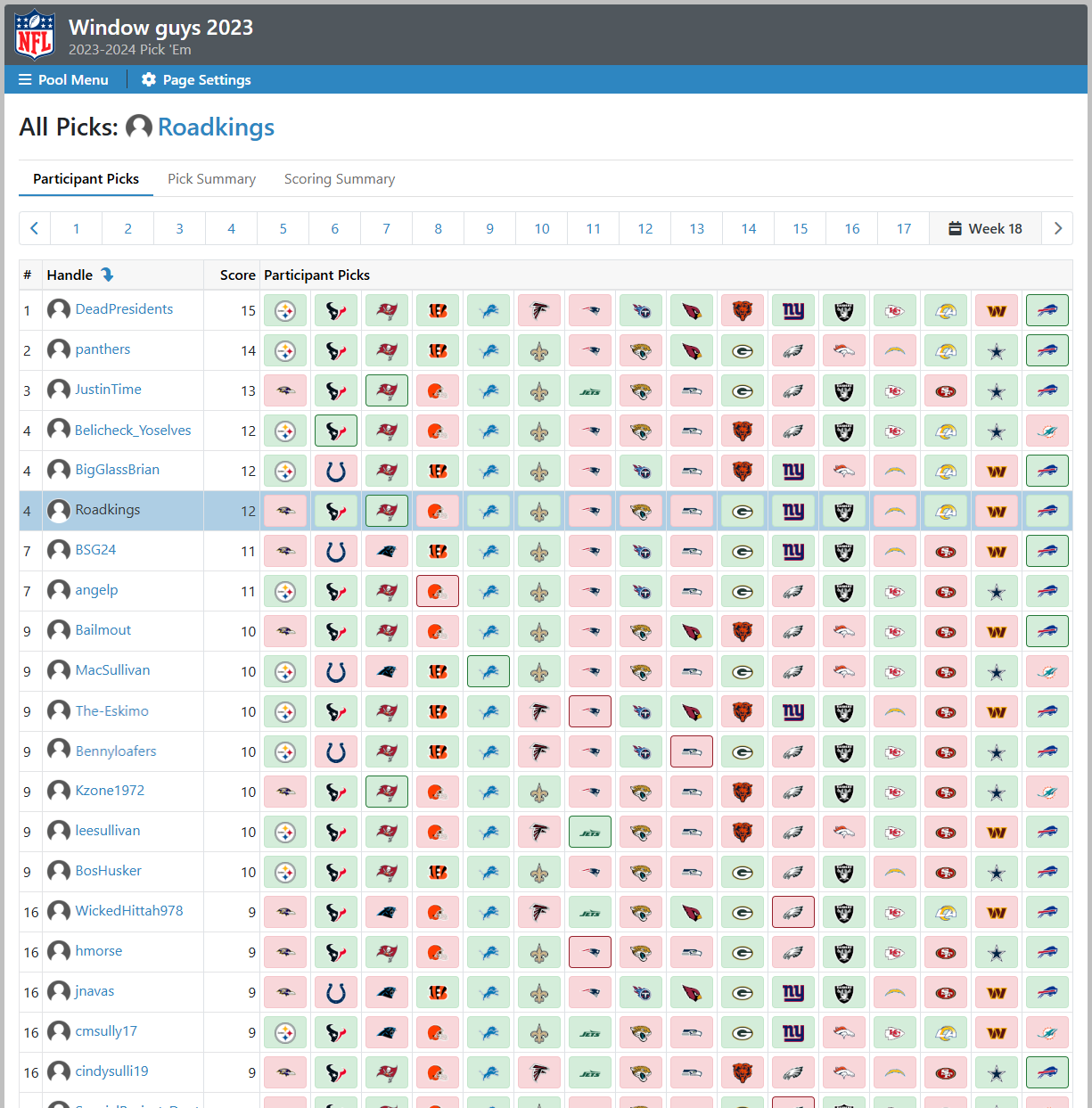The height and width of the screenshot is (1108, 1092).
Task: Open WickedHittah978 profile link
Action: (x=129, y=911)
